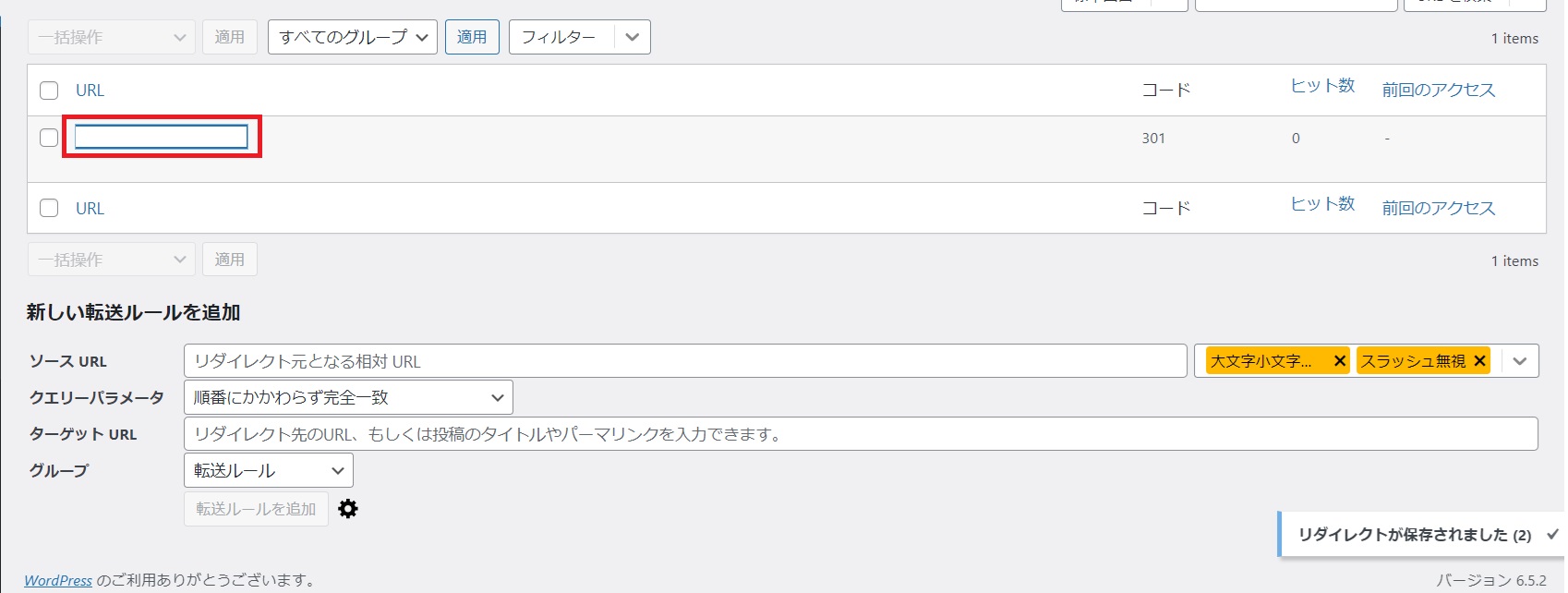Click the 新しい転送ルールを追加 heading

pyautogui.click(x=134, y=312)
